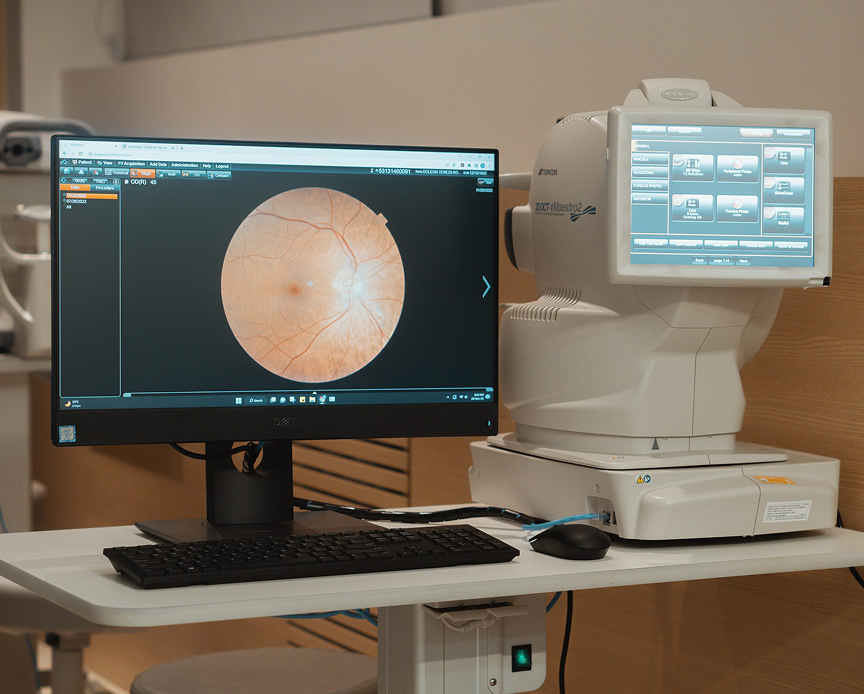Screen dimensions: 864x694
Task: Open the Administration menu
Action: pos(184,164)
